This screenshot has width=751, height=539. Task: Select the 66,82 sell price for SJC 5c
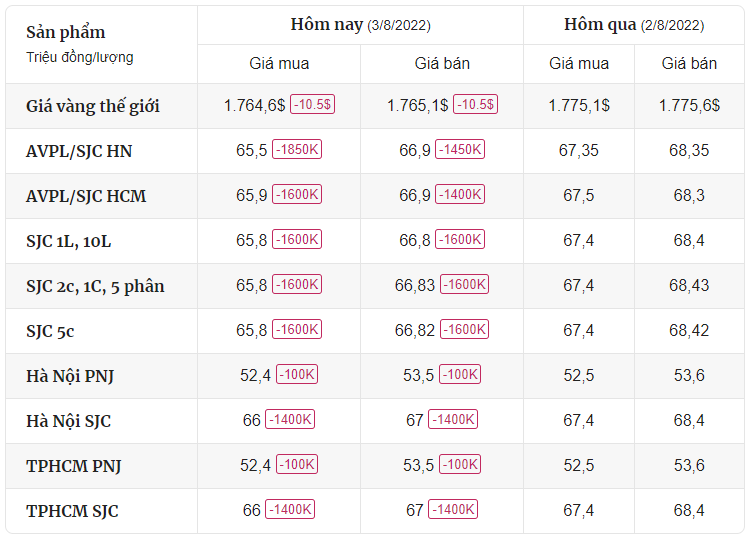click(415, 331)
